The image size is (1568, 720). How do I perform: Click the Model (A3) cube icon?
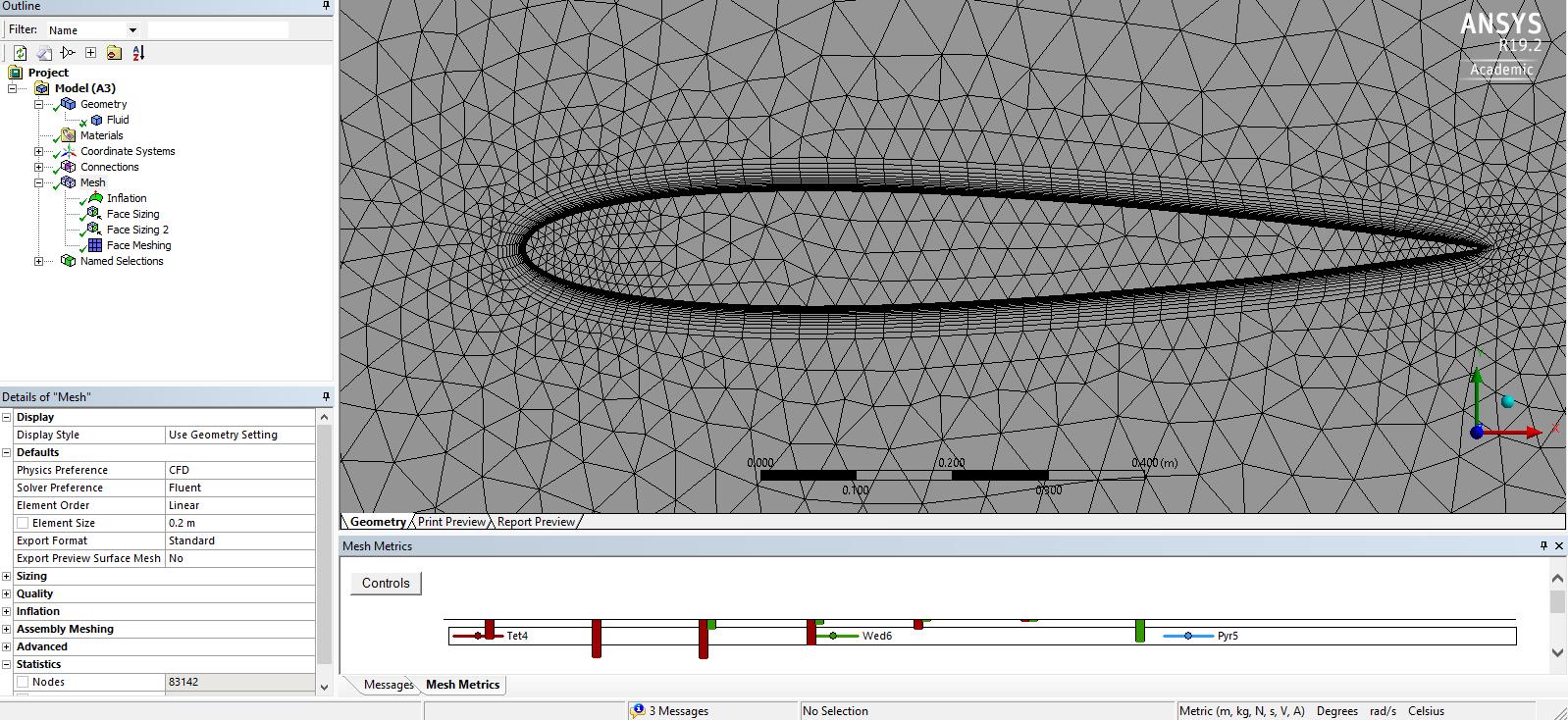click(x=41, y=88)
